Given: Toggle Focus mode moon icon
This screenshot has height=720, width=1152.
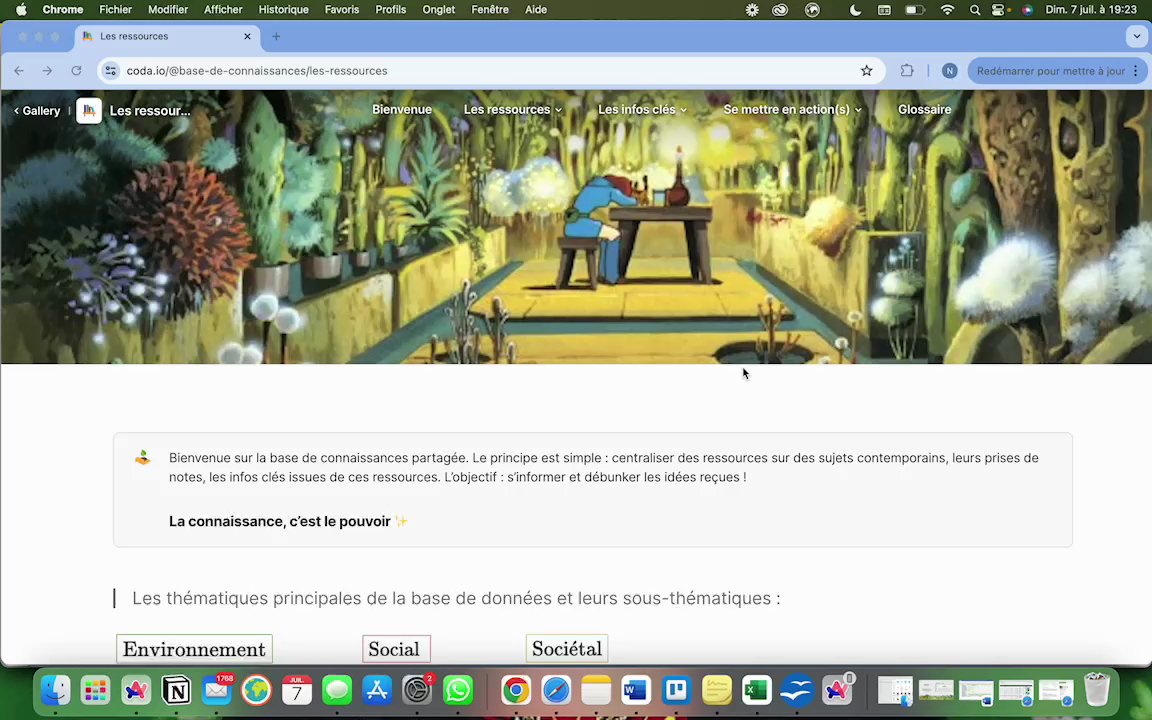Looking at the screenshot, I should (x=855, y=10).
